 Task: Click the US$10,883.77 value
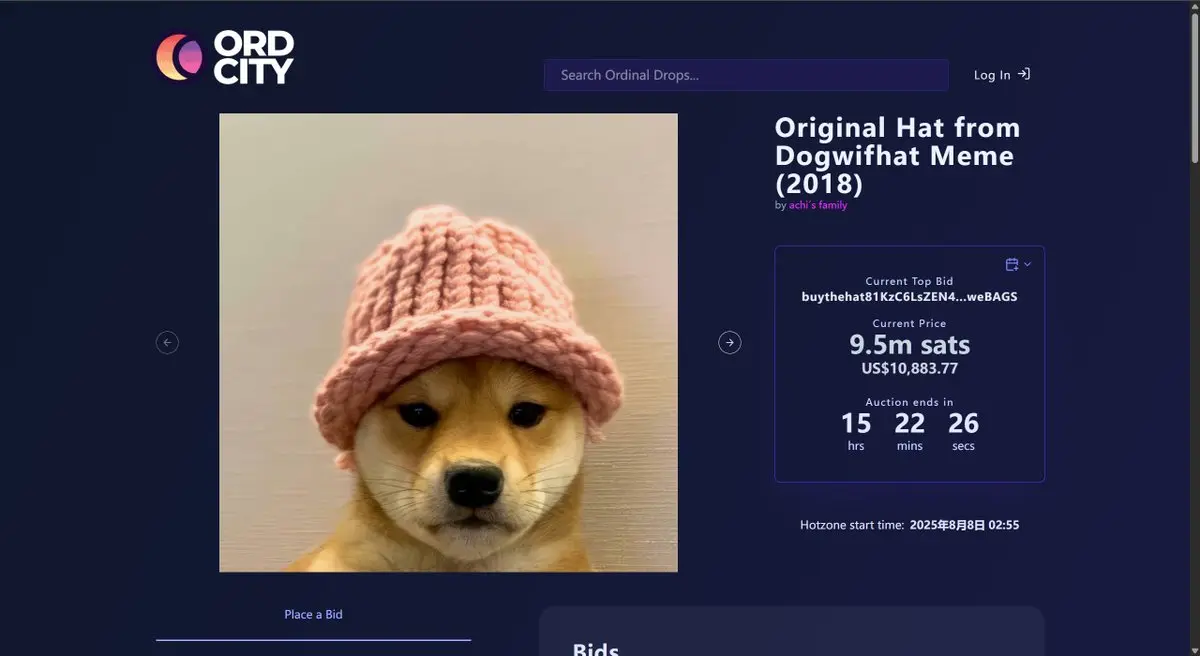click(909, 368)
